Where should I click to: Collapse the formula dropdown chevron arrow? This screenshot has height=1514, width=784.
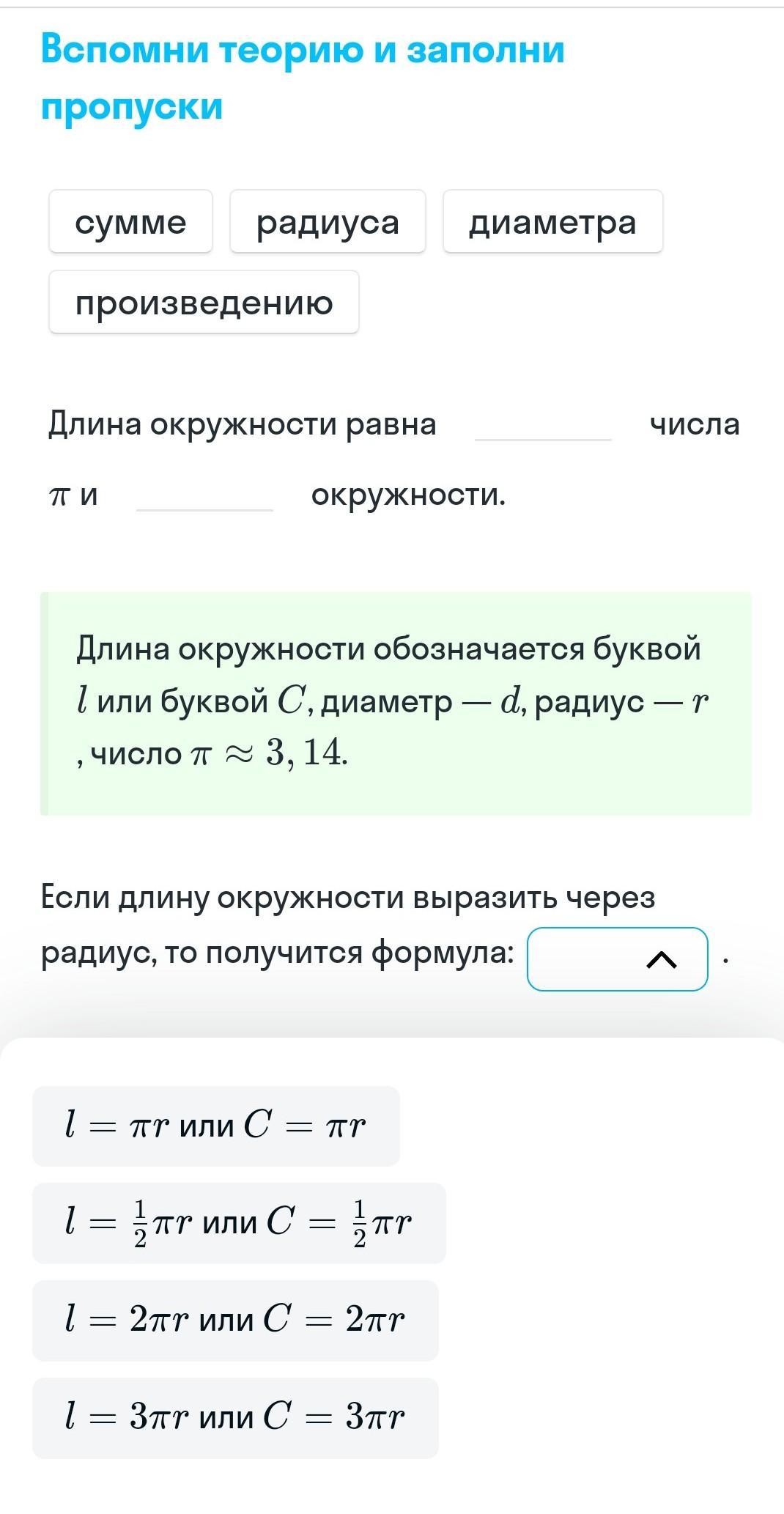click(x=661, y=959)
